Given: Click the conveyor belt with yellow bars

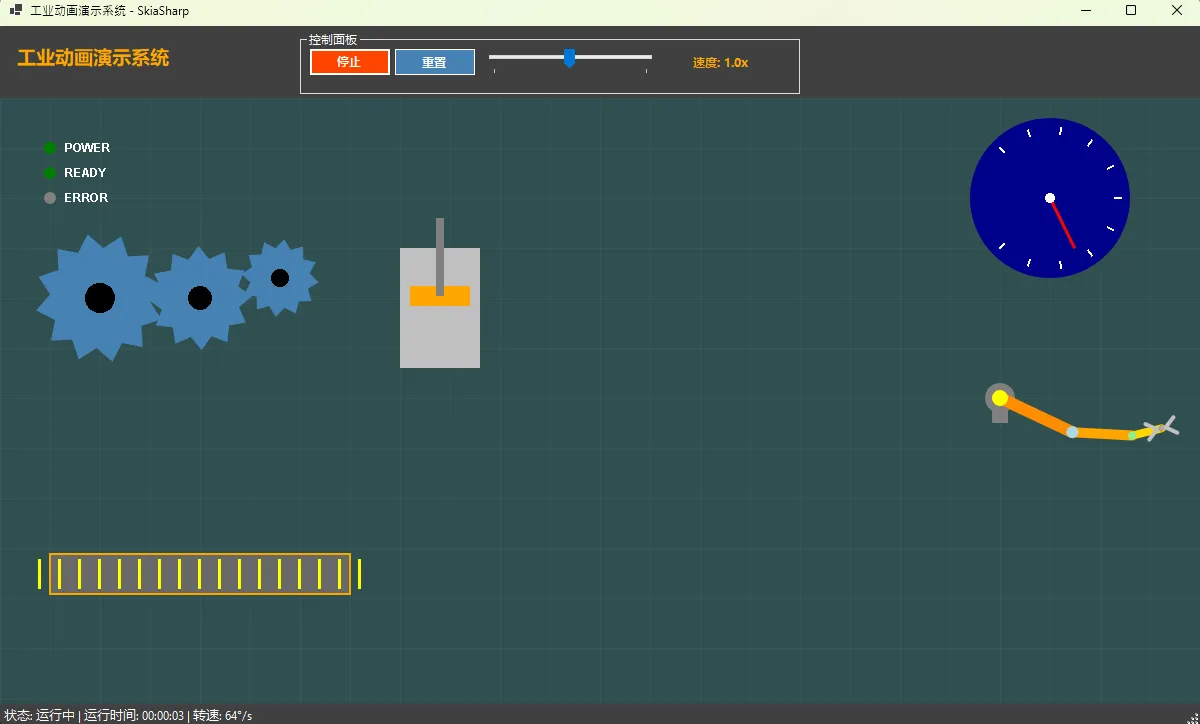Looking at the screenshot, I should pos(200,574).
